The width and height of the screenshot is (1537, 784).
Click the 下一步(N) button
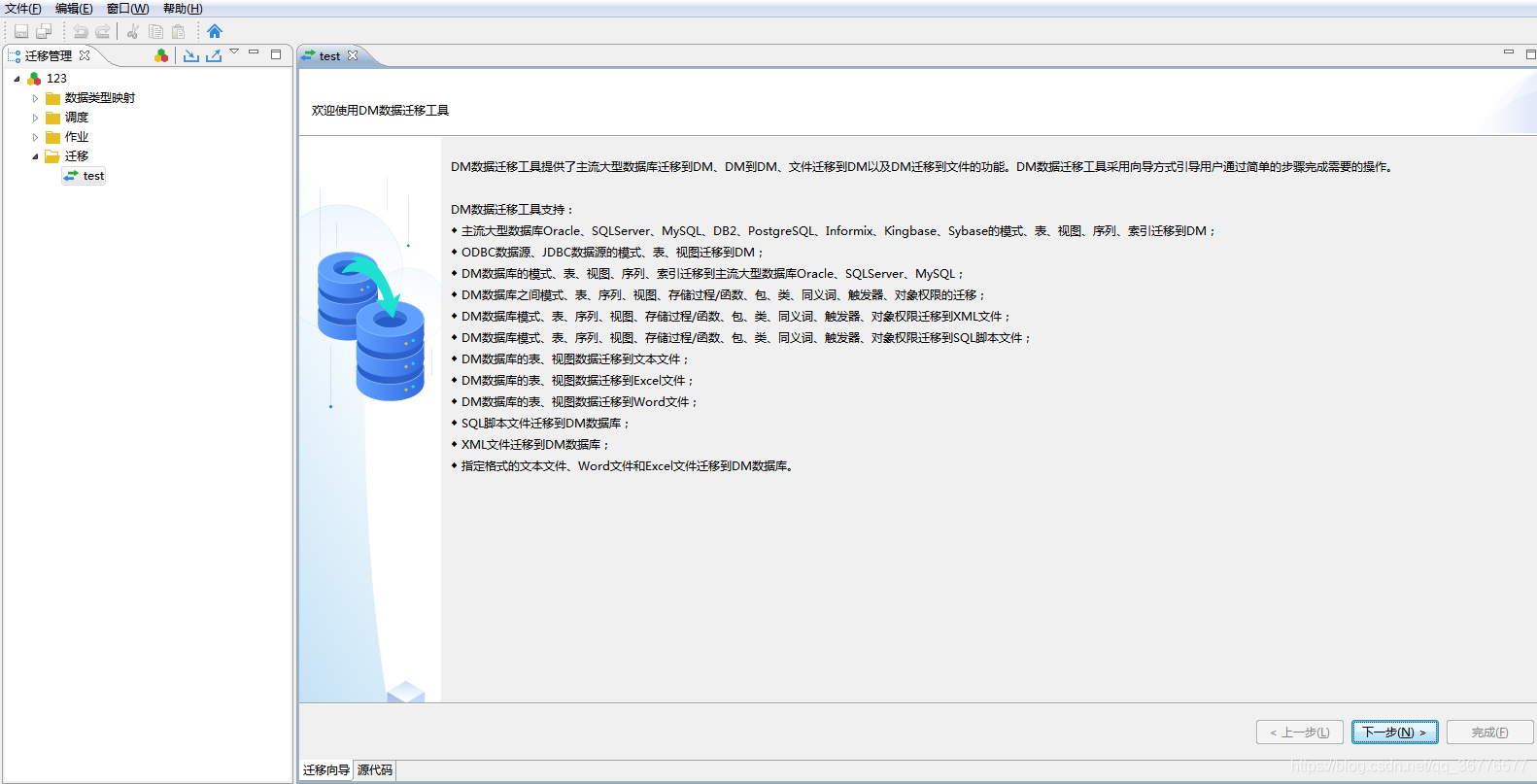click(1394, 733)
